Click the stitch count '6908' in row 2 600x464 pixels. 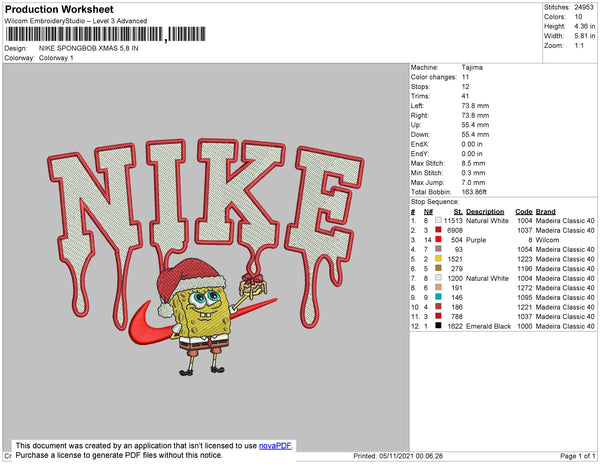coord(455,230)
